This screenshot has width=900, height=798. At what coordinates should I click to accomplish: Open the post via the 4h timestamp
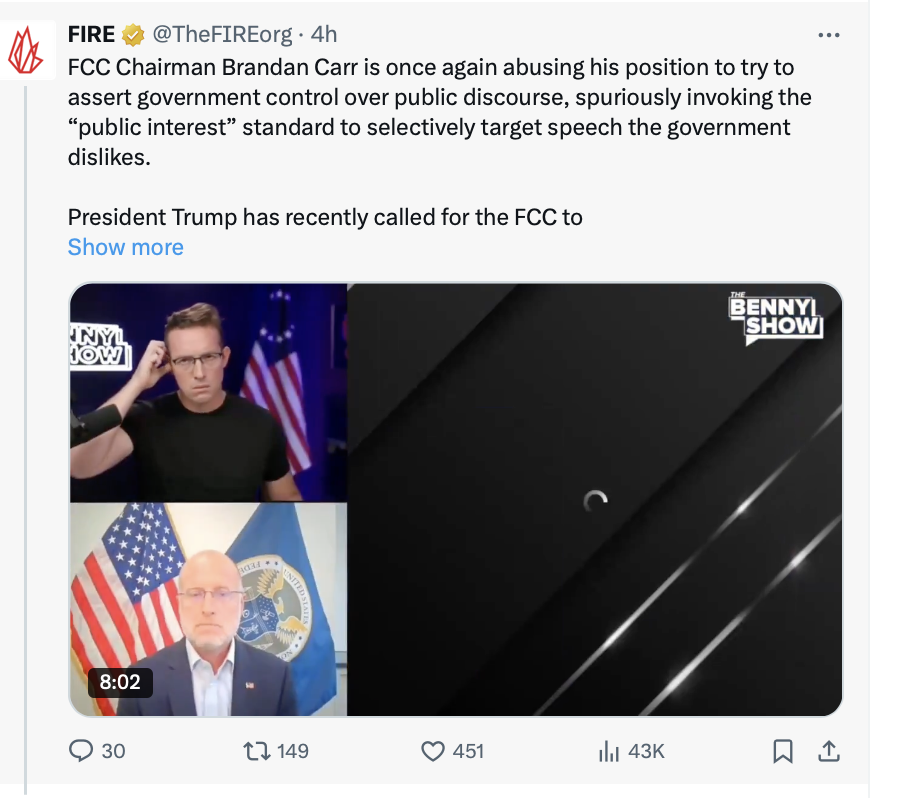[x=324, y=35]
